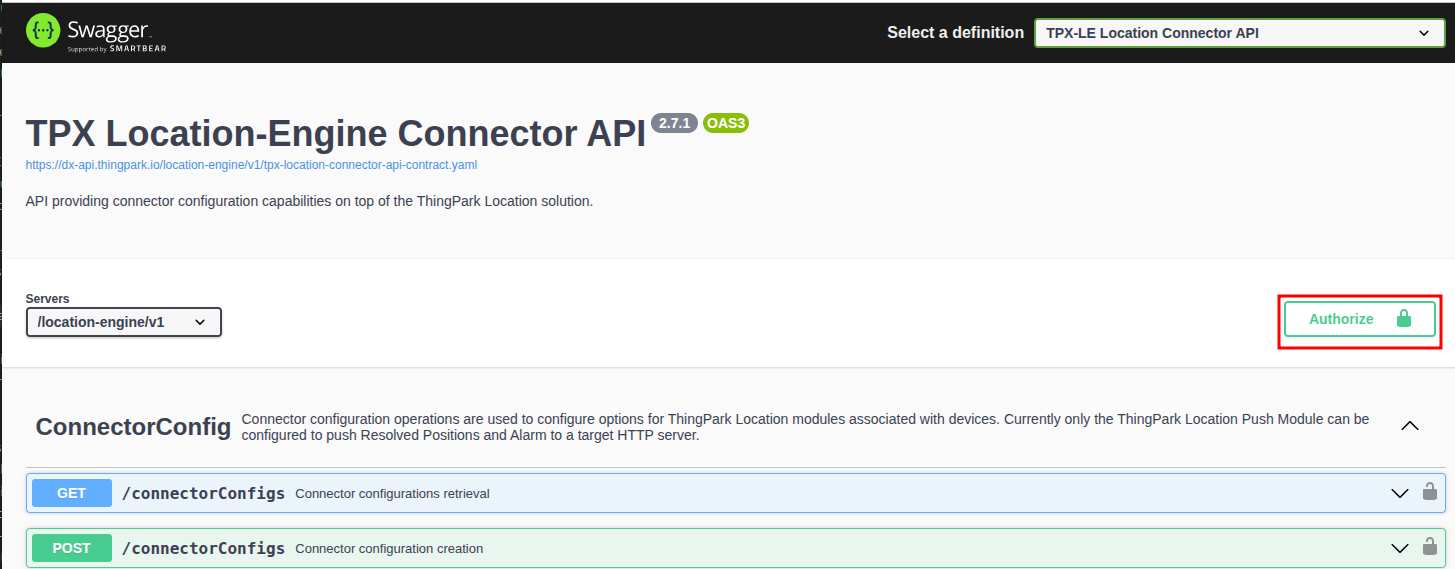The image size is (1455, 569).
Task: Open the Select a definition dropdown
Action: coord(1240,33)
